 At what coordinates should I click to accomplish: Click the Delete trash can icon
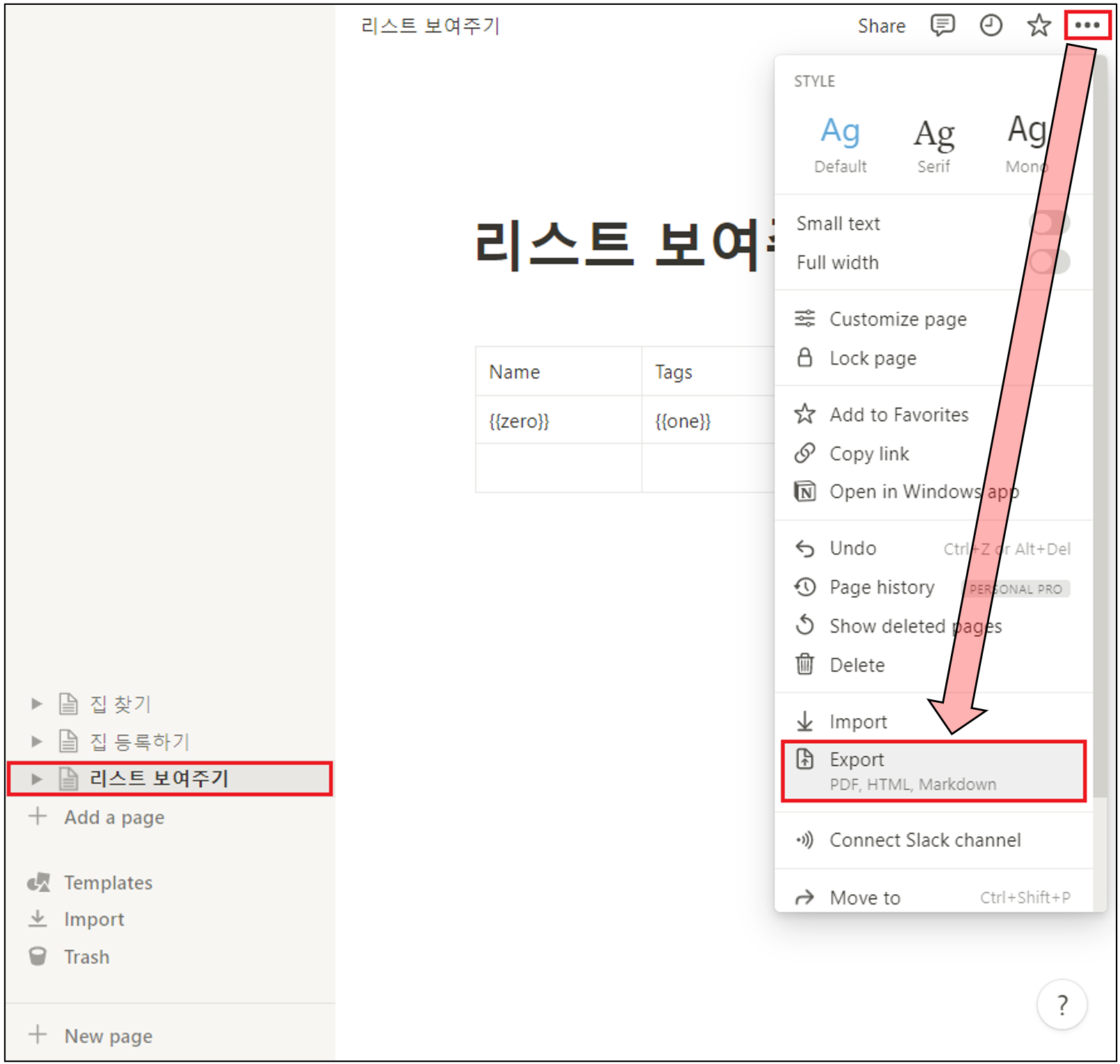[x=805, y=665]
